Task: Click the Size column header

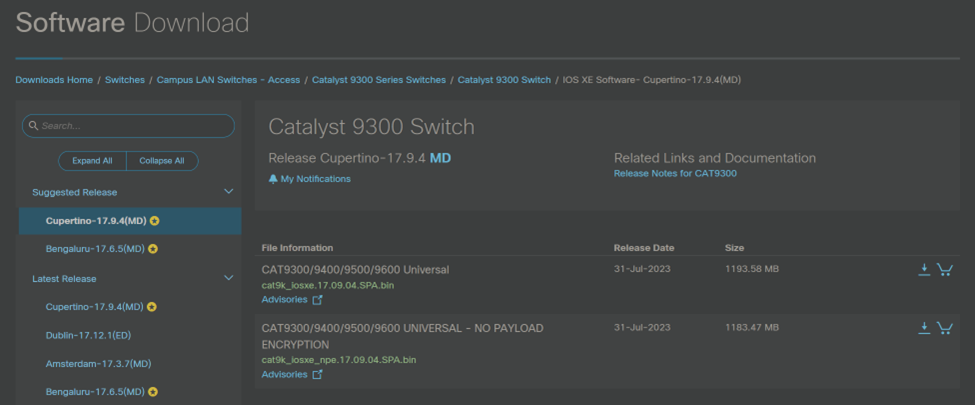Action: pos(734,248)
